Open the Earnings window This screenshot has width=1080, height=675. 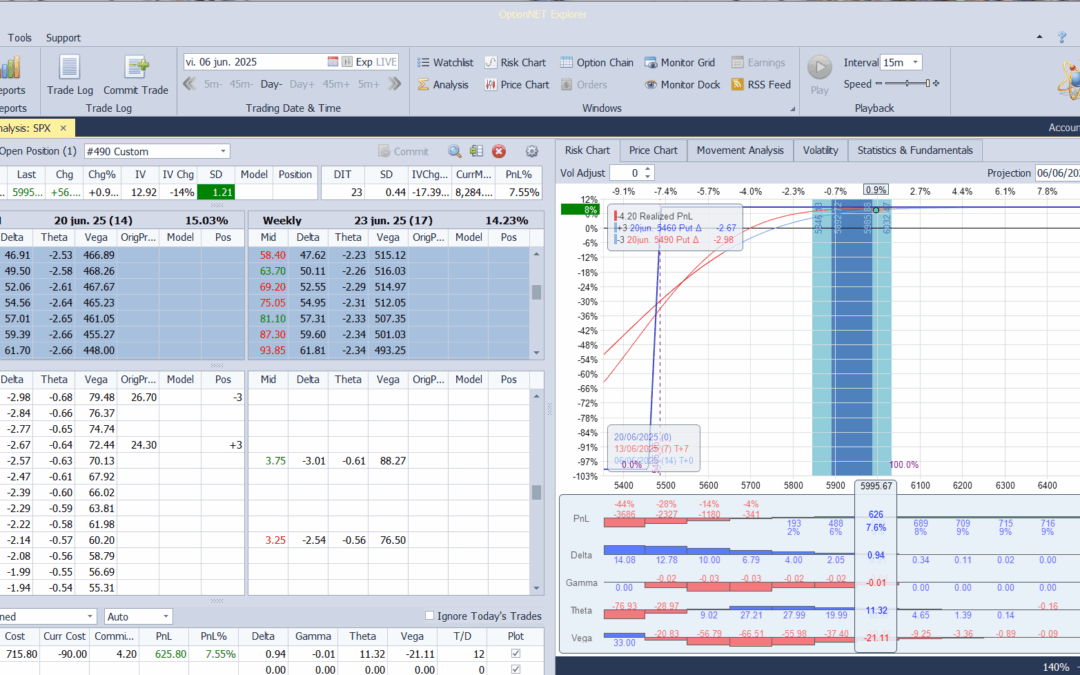point(758,63)
